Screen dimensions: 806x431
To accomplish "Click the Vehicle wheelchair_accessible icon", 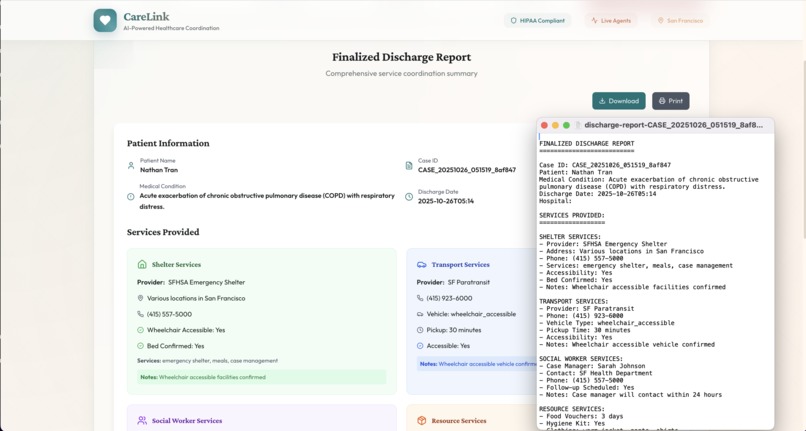I will [x=420, y=314].
